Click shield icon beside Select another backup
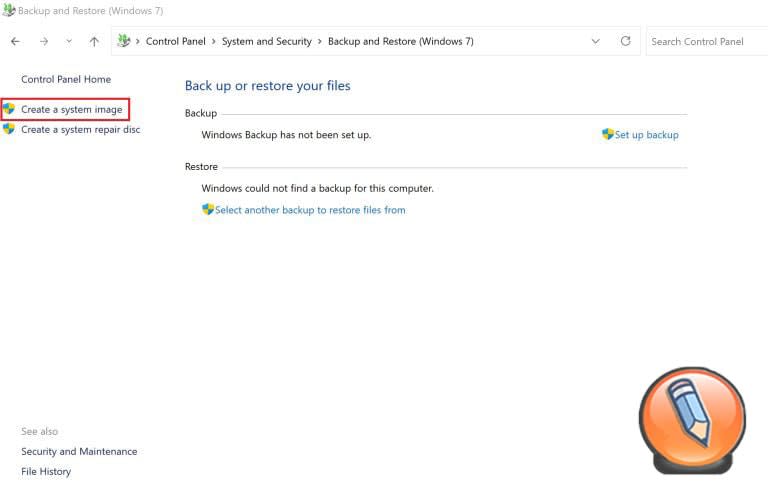The height and width of the screenshot is (492, 768). point(208,209)
